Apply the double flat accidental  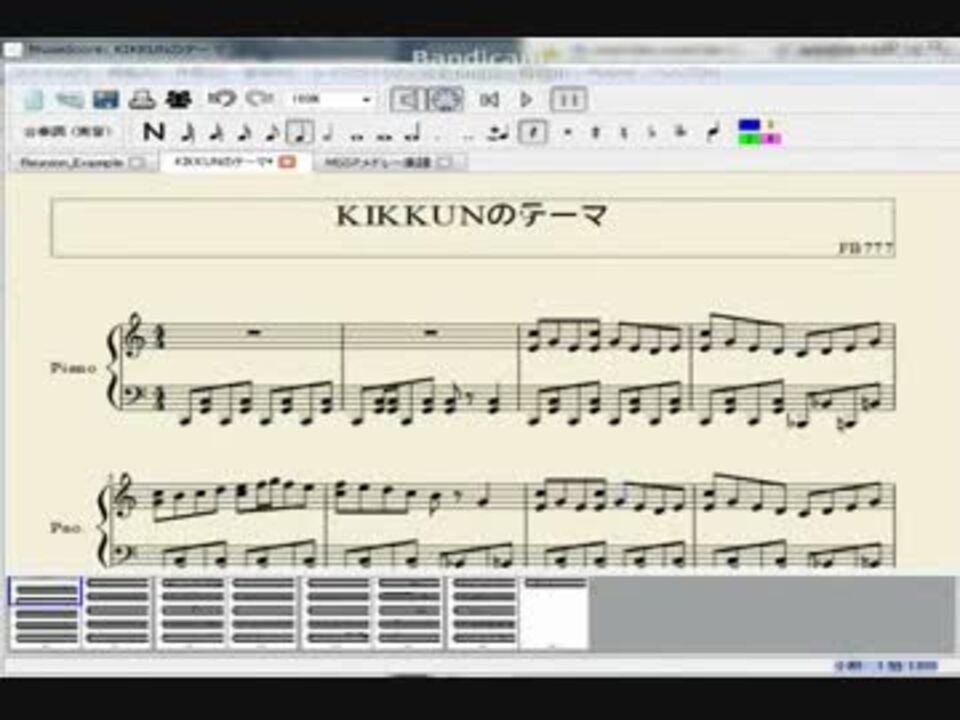[680, 132]
